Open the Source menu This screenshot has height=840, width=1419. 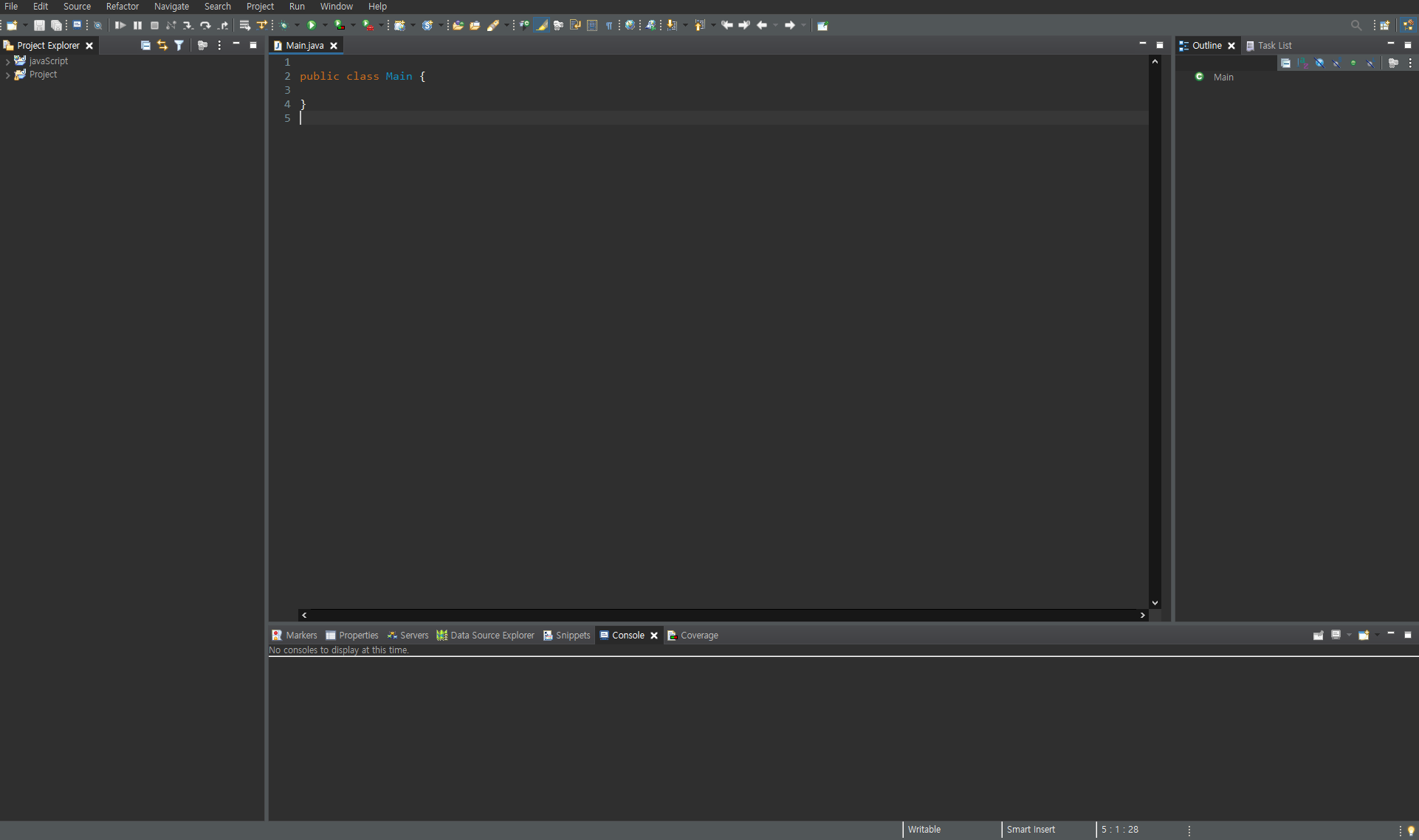(77, 7)
